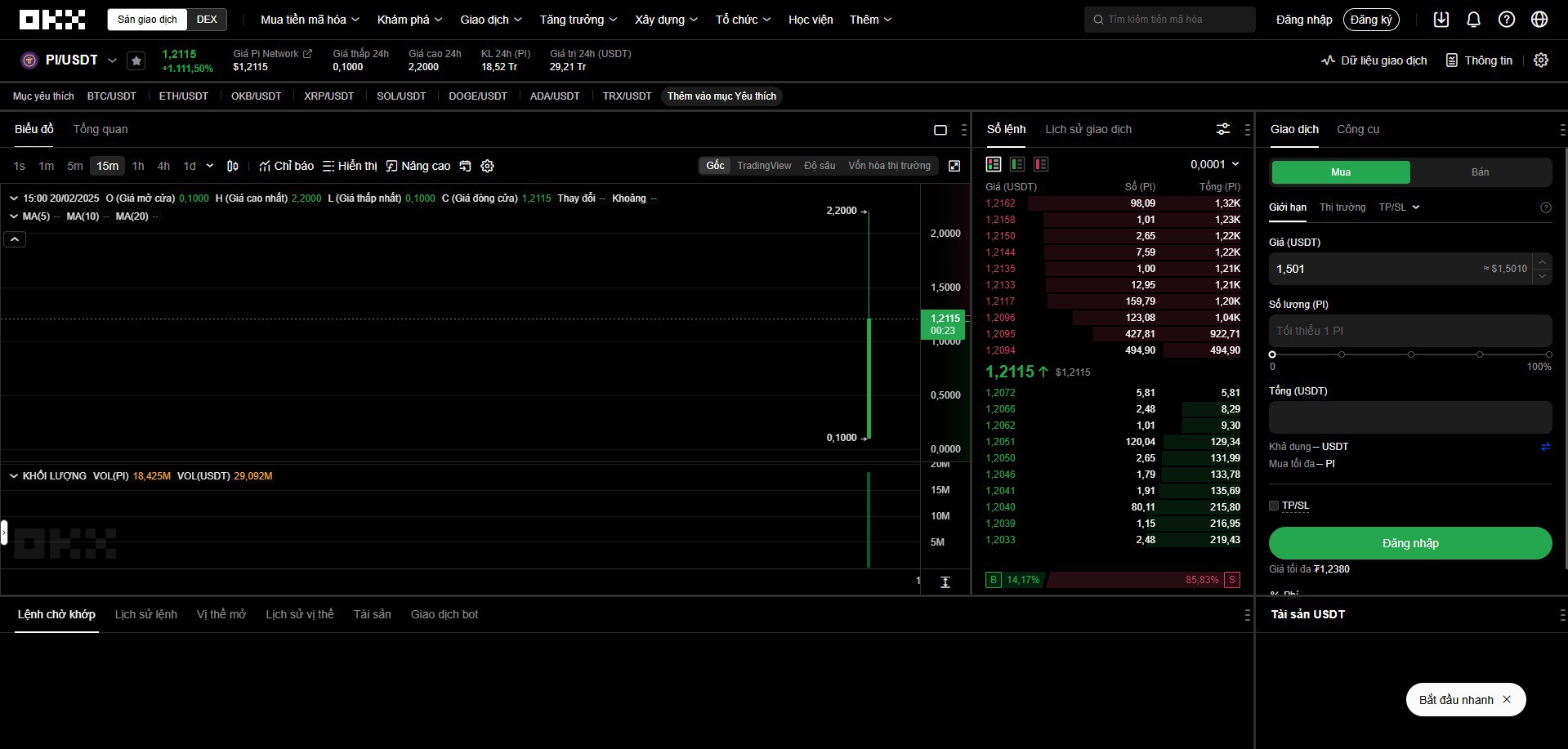This screenshot has height=749, width=1568.
Task: Open order book filter settings icon
Action: 1223,129
